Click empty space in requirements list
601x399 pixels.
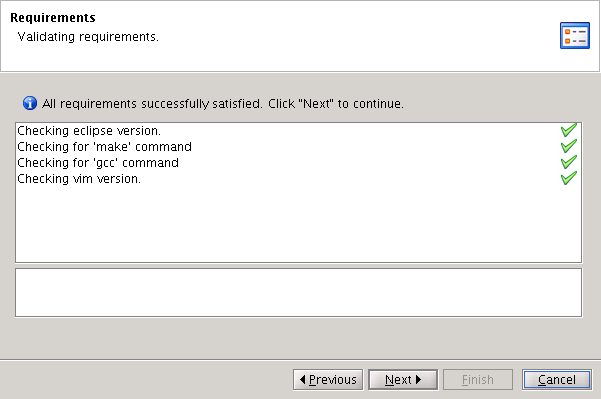click(x=298, y=224)
